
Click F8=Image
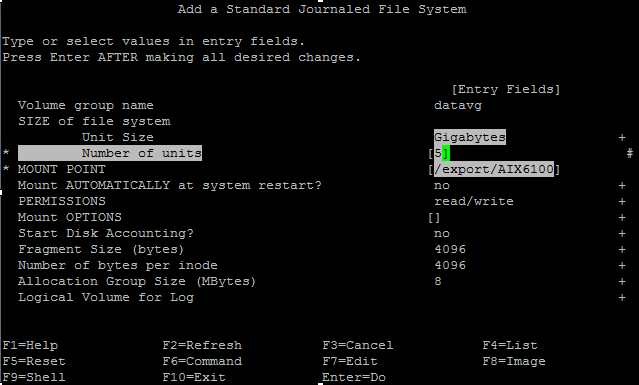pos(514,361)
